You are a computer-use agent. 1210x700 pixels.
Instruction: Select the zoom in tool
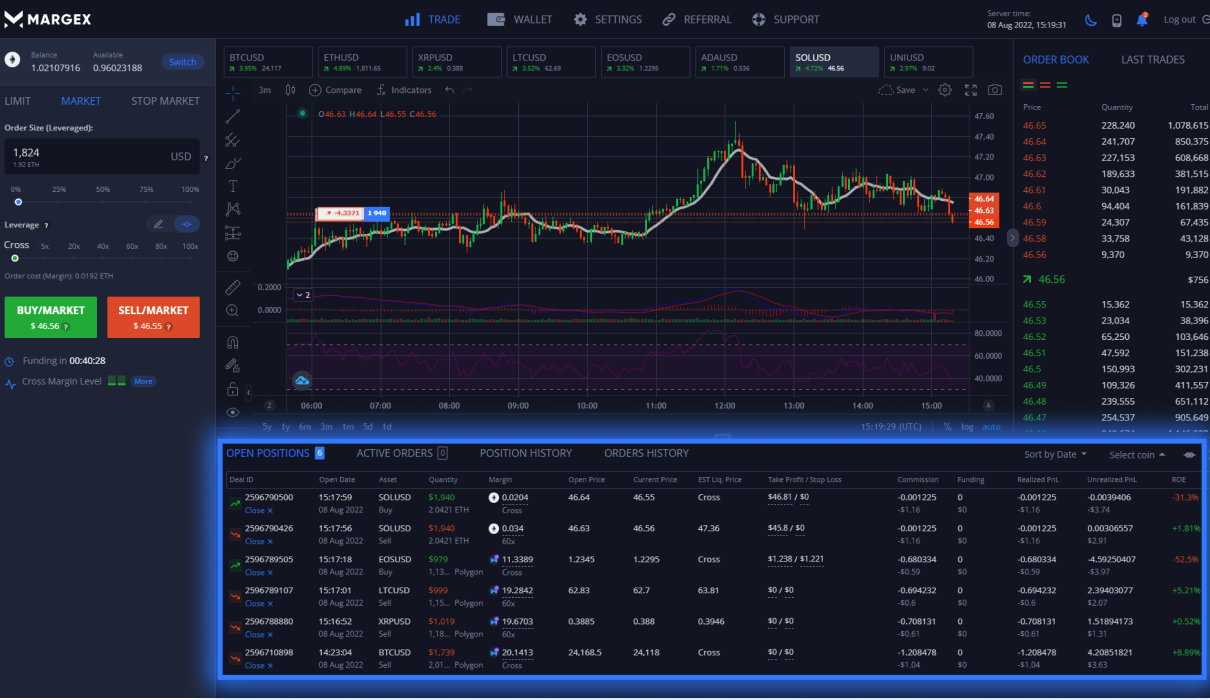coord(232,311)
